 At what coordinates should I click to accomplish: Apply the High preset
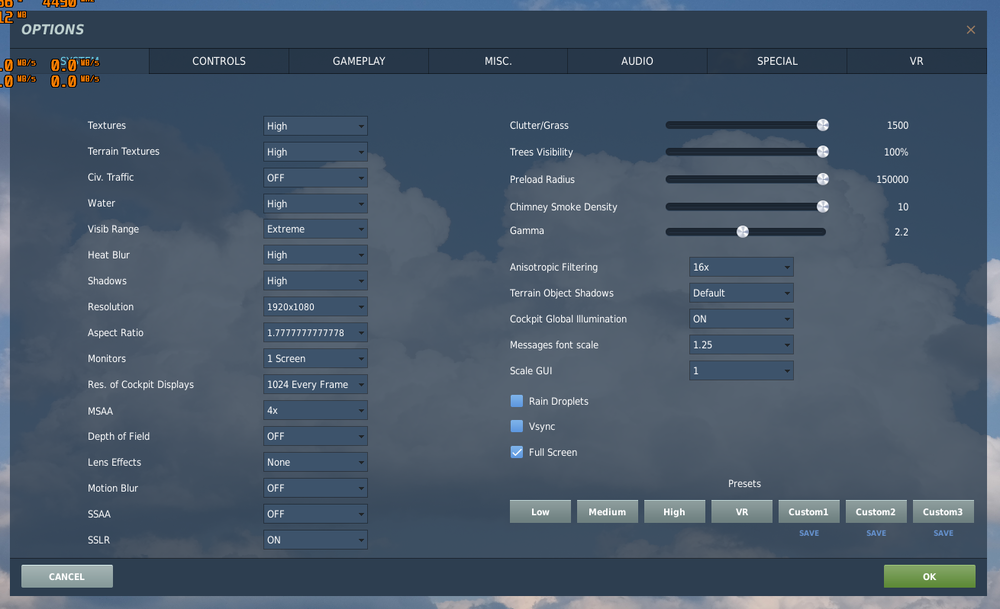[674, 511]
